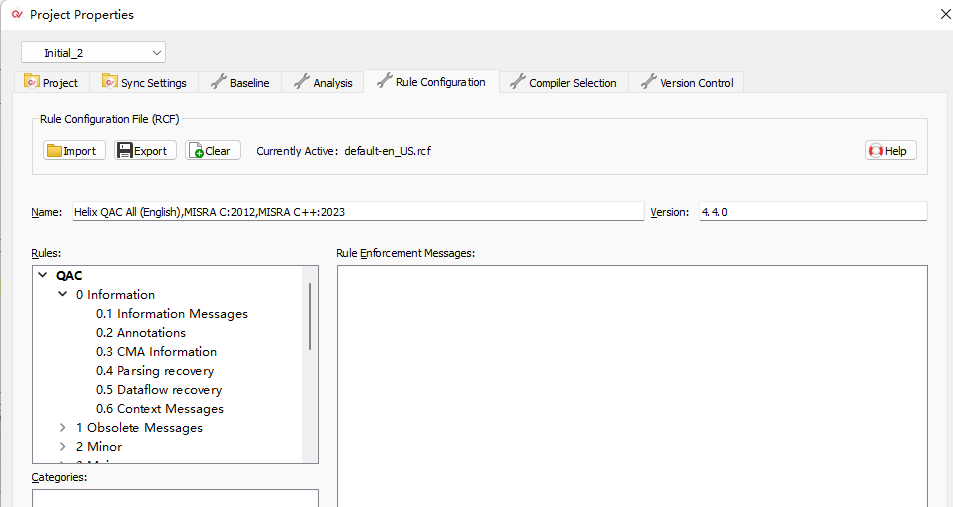Expand the 2 Minor rule group
The image size is (953, 507).
pyautogui.click(x=63, y=447)
